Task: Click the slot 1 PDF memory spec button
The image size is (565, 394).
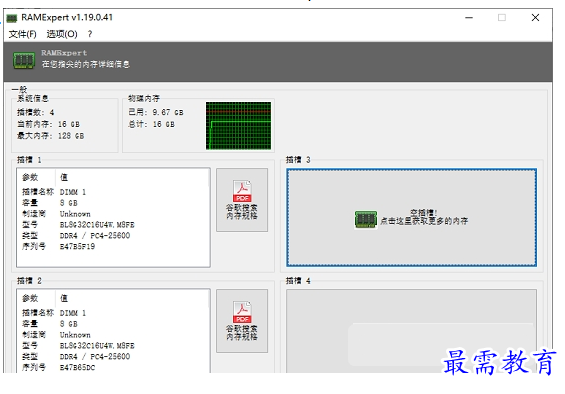Action: tap(242, 200)
